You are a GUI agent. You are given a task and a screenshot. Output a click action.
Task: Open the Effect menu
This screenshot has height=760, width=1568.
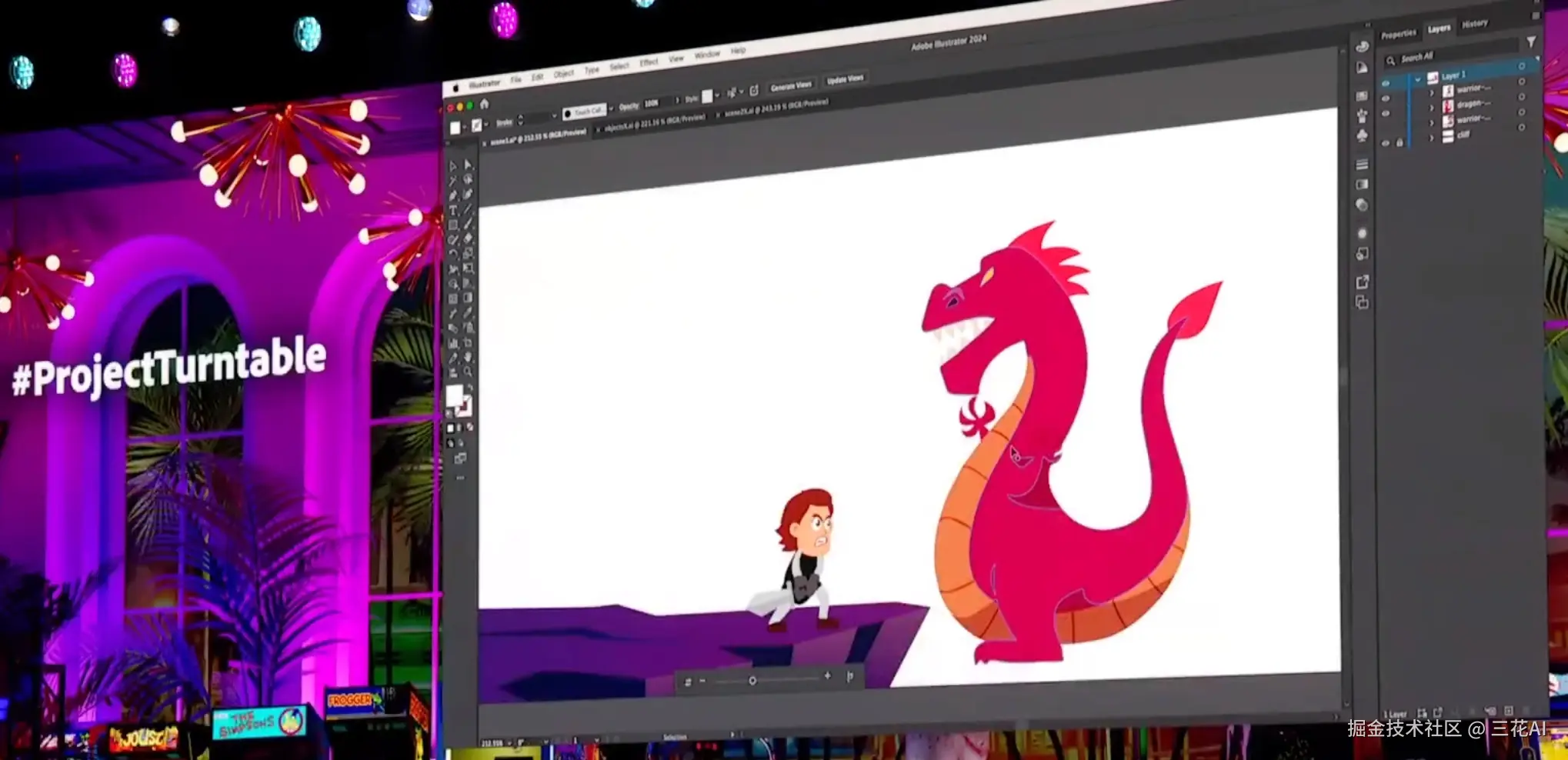coord(649,62)
